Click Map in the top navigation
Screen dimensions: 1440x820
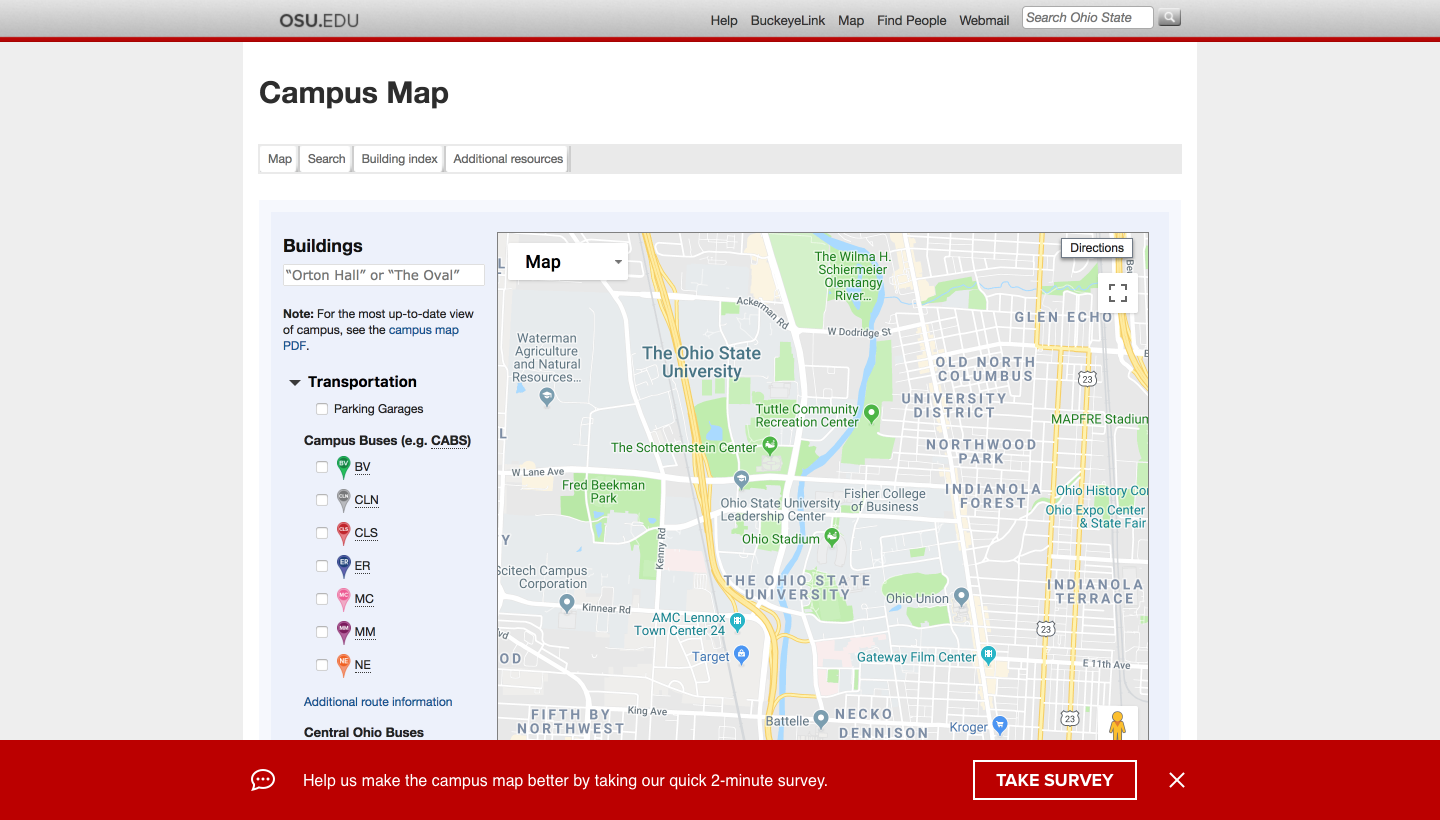pos(851,20)
